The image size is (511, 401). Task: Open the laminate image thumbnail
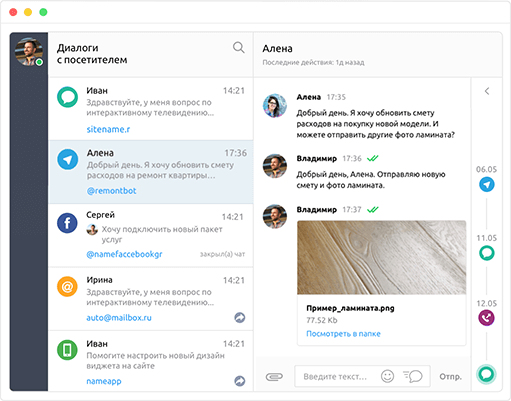point(382,257)
